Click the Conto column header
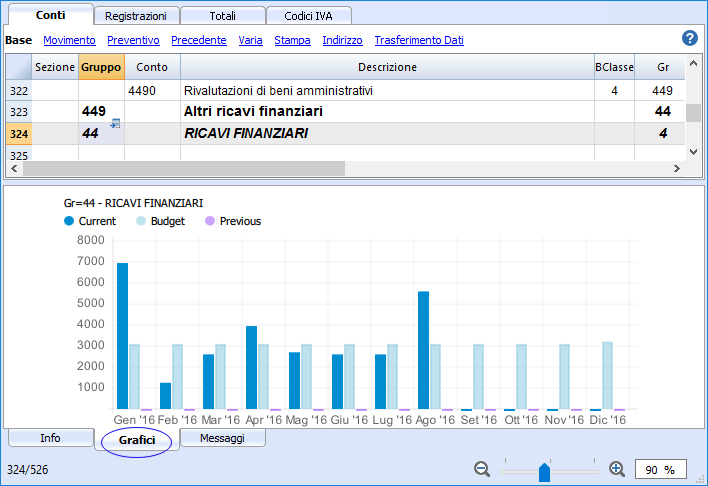Screen dimensions: 708x486 tap(152, 67)
